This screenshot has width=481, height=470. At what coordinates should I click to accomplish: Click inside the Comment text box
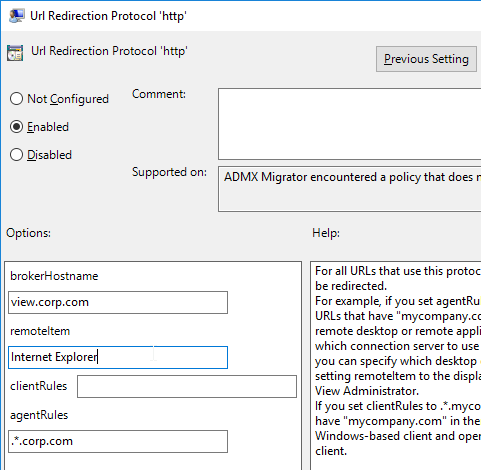pos(349,124)
